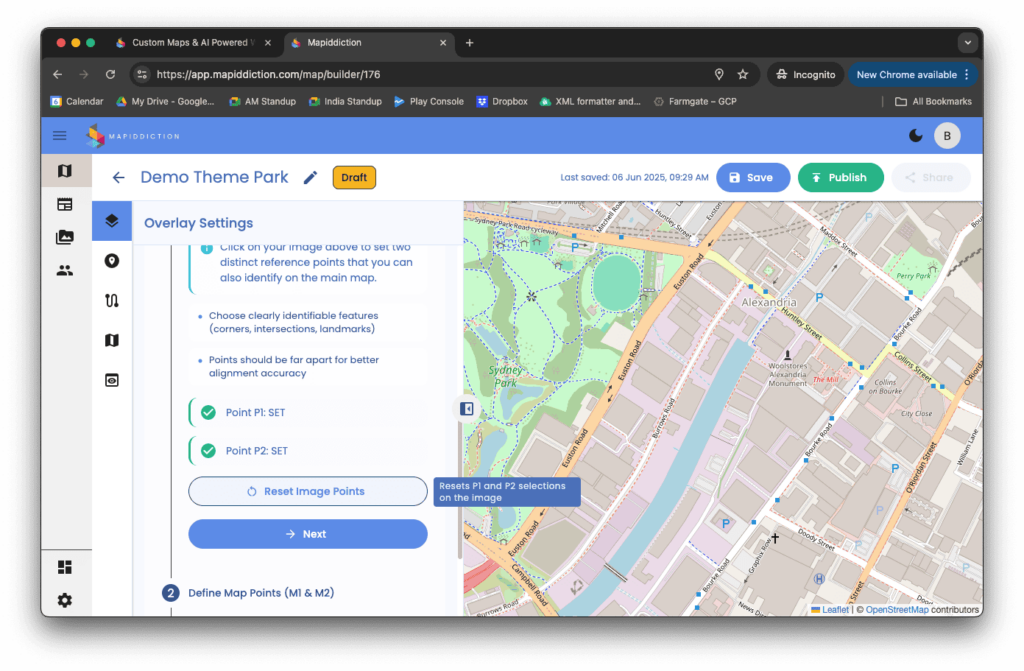Viewport: 1024px width, 671px height.
Task: Click the dashboard grid icon at bottom left
Action: tap(65, 567)
